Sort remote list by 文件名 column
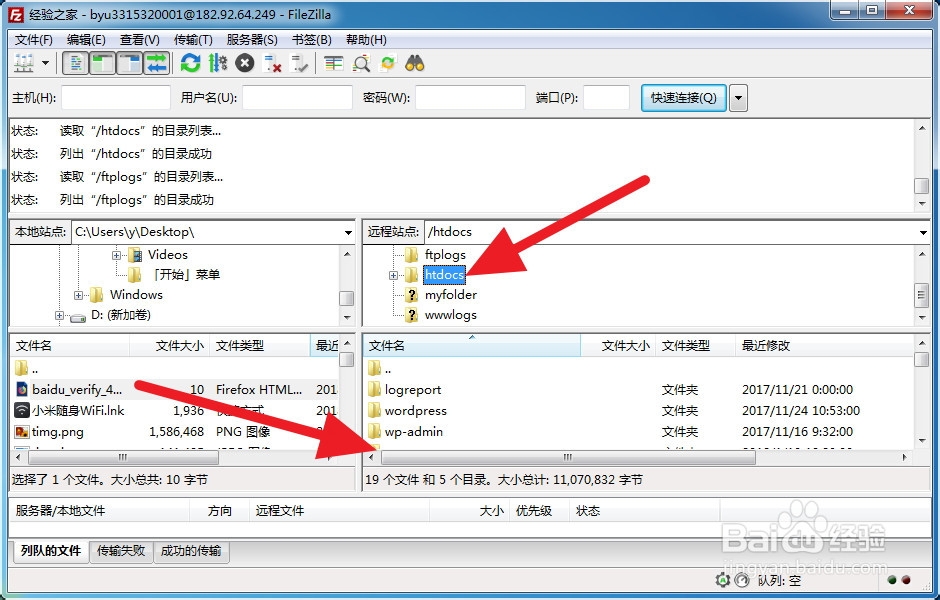 472,345
